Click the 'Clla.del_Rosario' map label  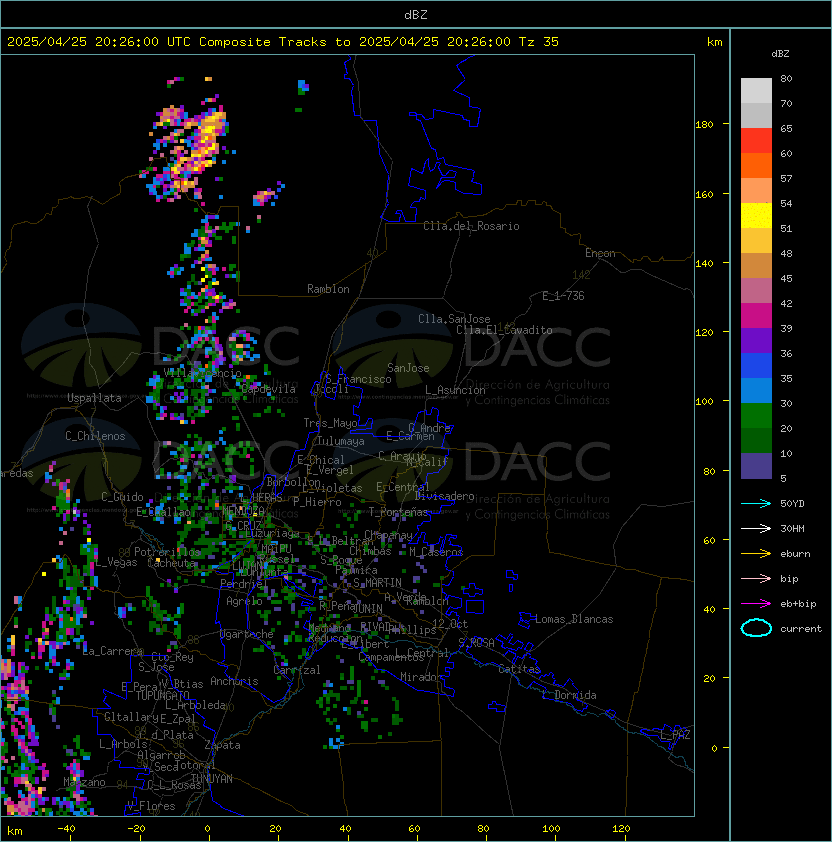(x=471, y=226)
